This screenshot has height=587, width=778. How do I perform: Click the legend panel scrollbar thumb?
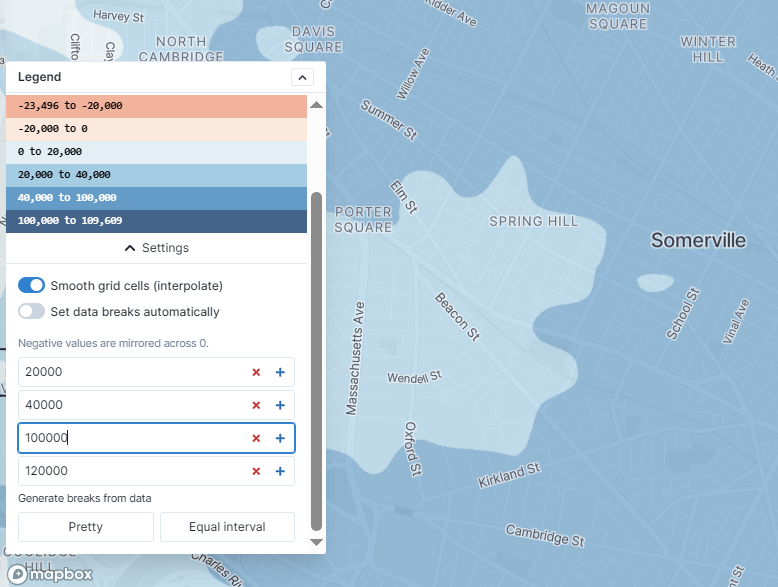(316, 362)
